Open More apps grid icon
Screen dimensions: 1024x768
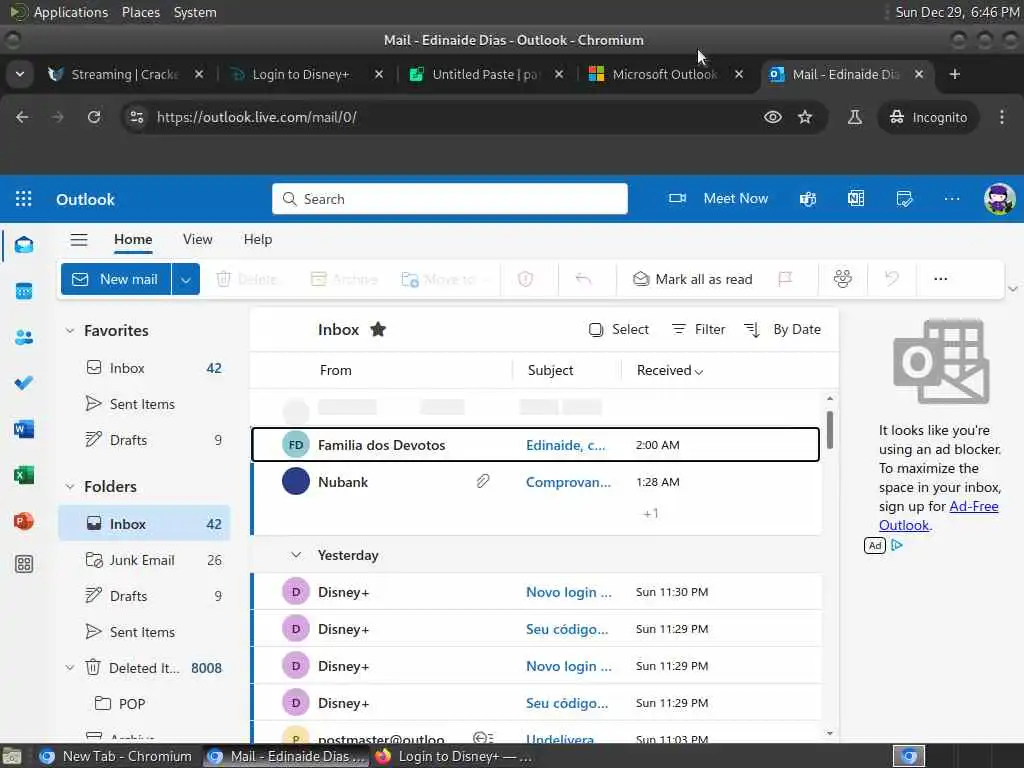[24, 564]
